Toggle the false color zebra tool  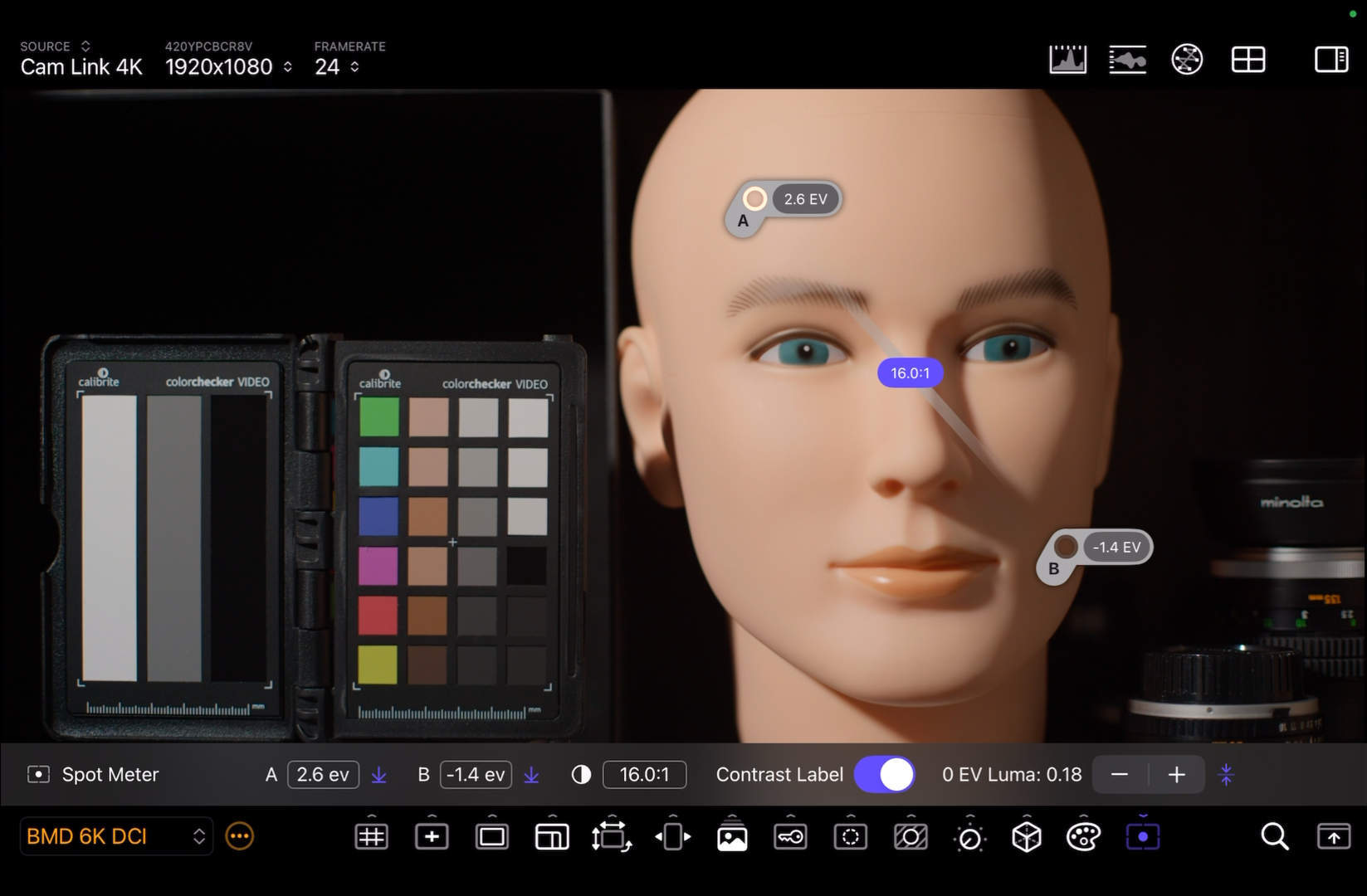[x=911, y=836]
